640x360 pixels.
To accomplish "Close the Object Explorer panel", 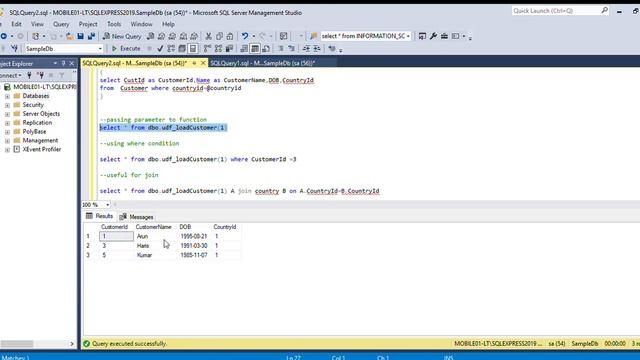I will coord(72,64).
